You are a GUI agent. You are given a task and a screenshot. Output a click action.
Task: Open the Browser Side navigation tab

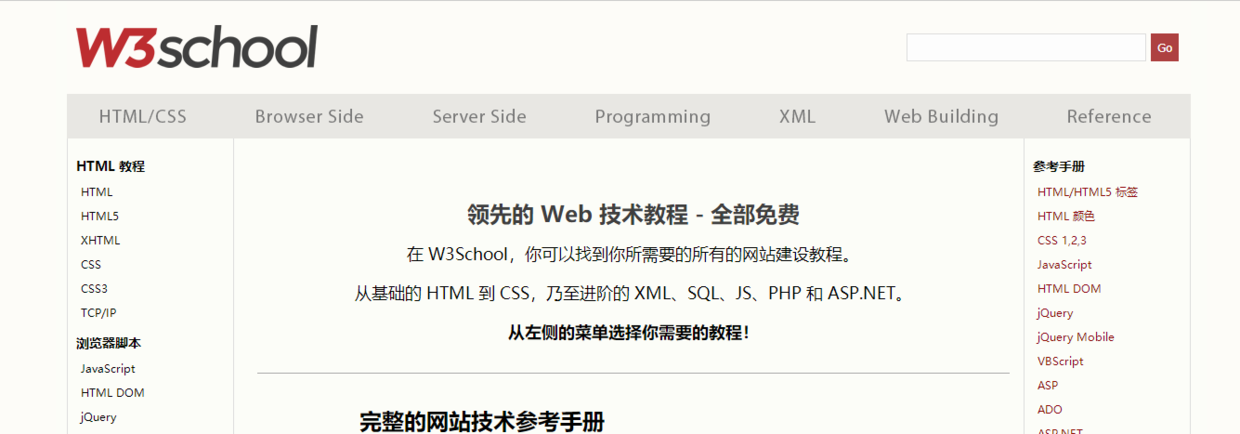tap(309, 116)
